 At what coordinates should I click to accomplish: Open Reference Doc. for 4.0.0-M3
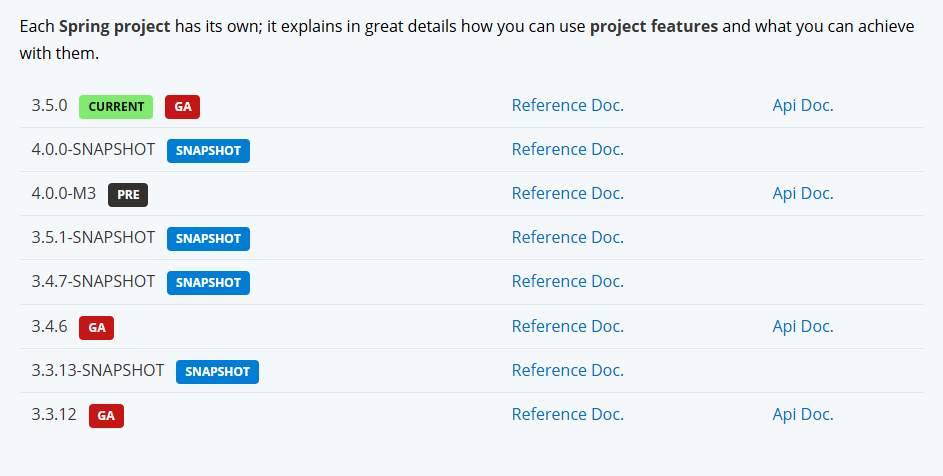tap(567, 193)
